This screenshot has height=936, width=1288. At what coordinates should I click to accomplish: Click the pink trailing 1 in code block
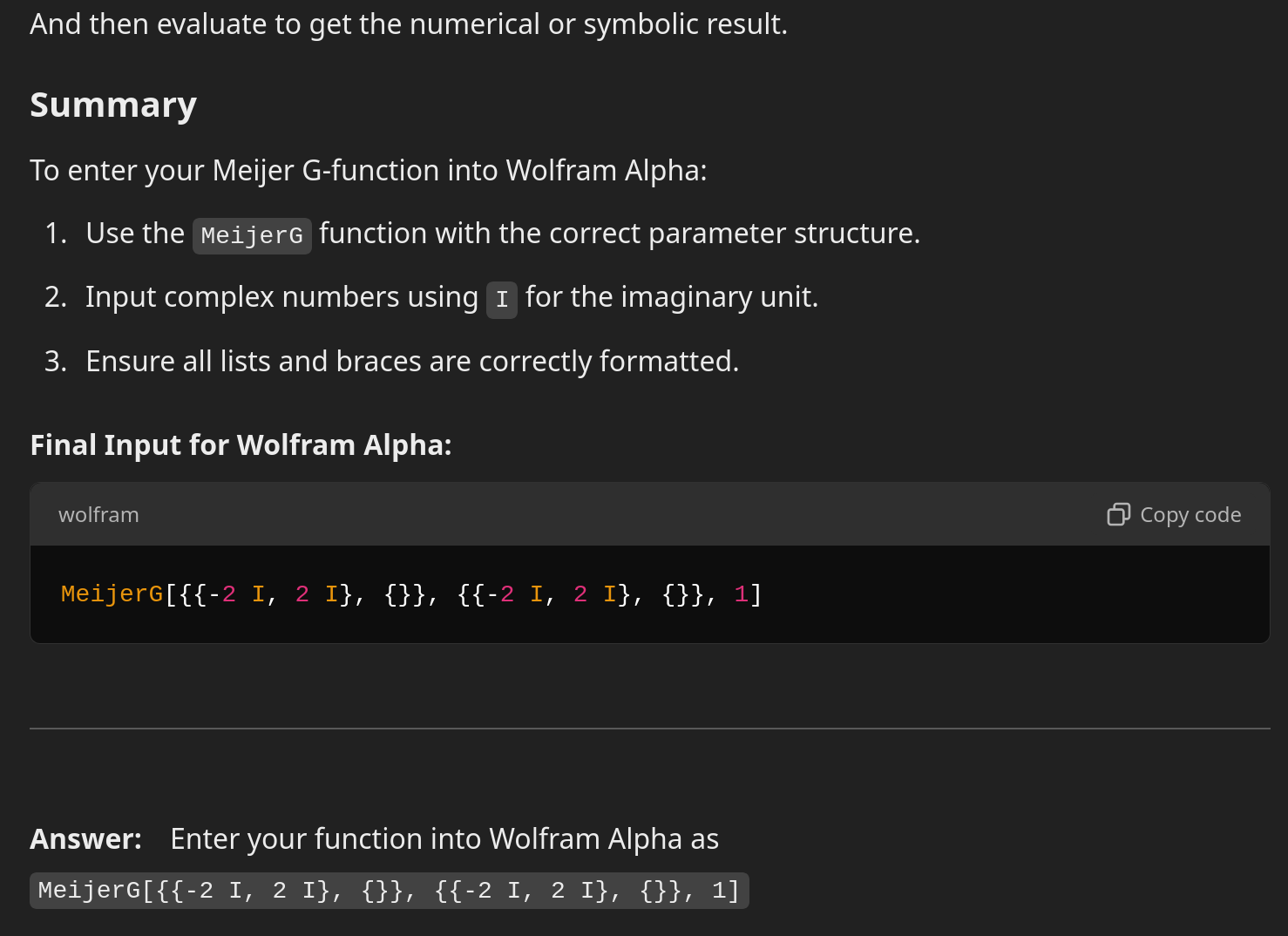pos(742,594)
